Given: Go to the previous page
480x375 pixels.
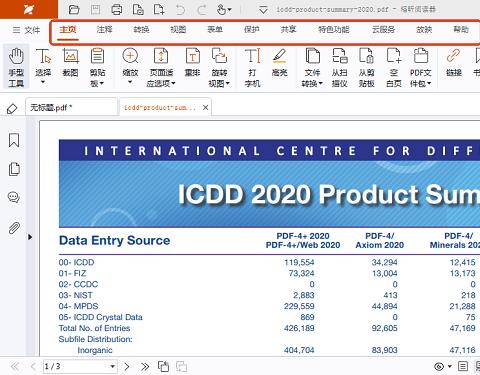Looking at the screenshot, I should click(x=33, y=367).
